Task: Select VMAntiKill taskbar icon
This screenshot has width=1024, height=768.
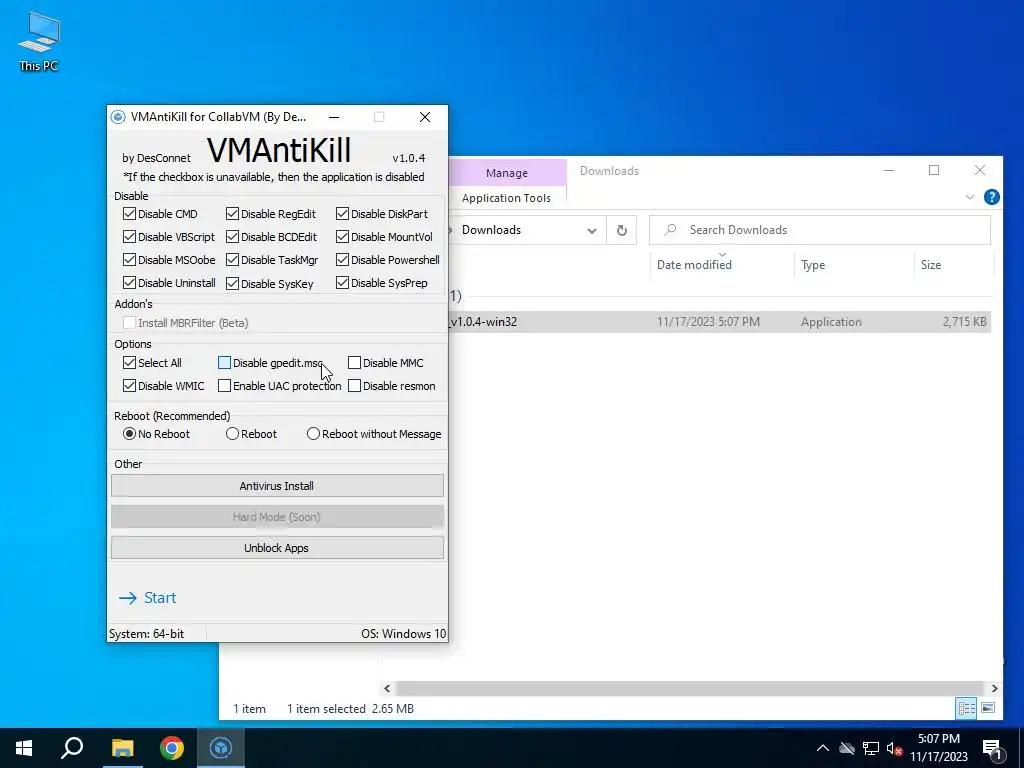Action: [221, 748]
